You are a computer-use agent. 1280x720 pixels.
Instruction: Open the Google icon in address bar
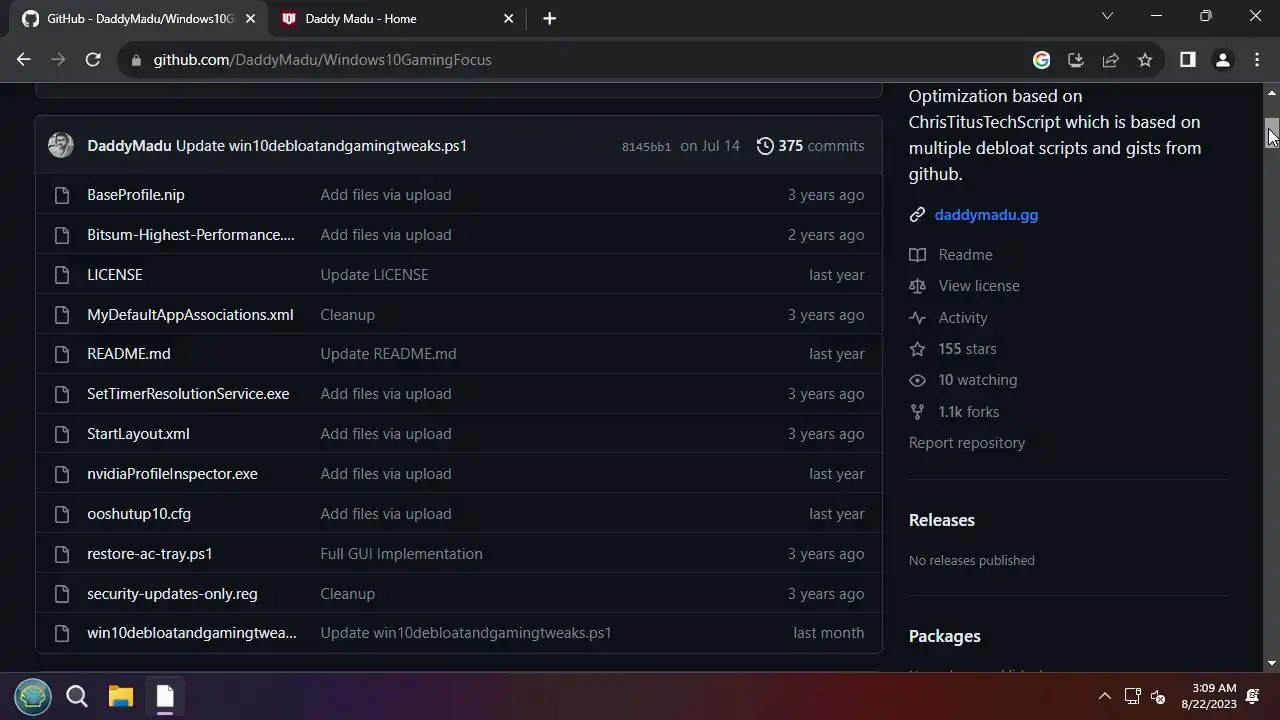1041,60
